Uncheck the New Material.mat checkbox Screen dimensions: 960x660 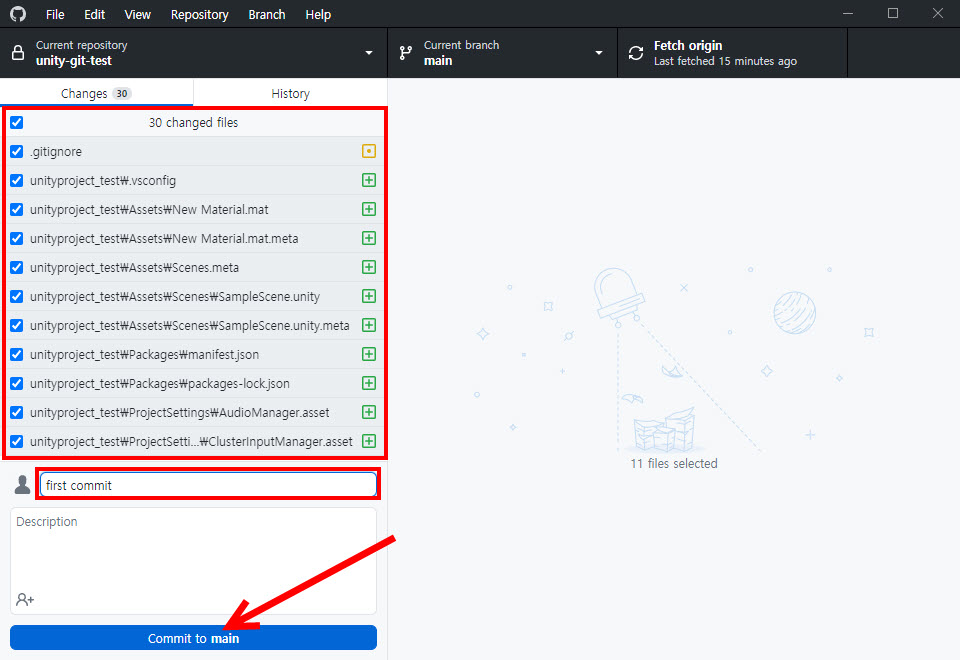[x=17, y=209]
